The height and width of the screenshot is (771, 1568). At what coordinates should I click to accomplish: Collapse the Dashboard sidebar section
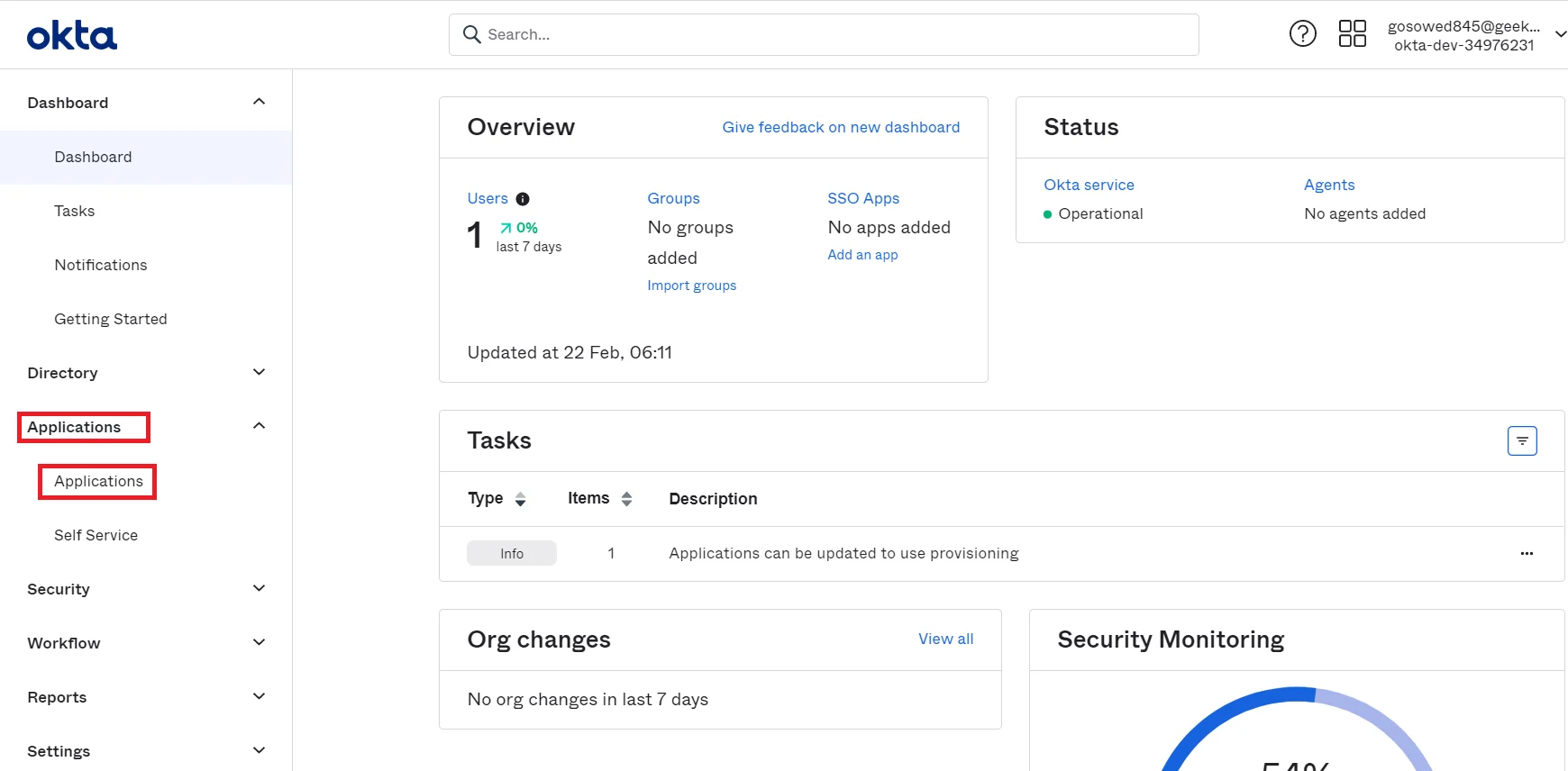point(259,102)
